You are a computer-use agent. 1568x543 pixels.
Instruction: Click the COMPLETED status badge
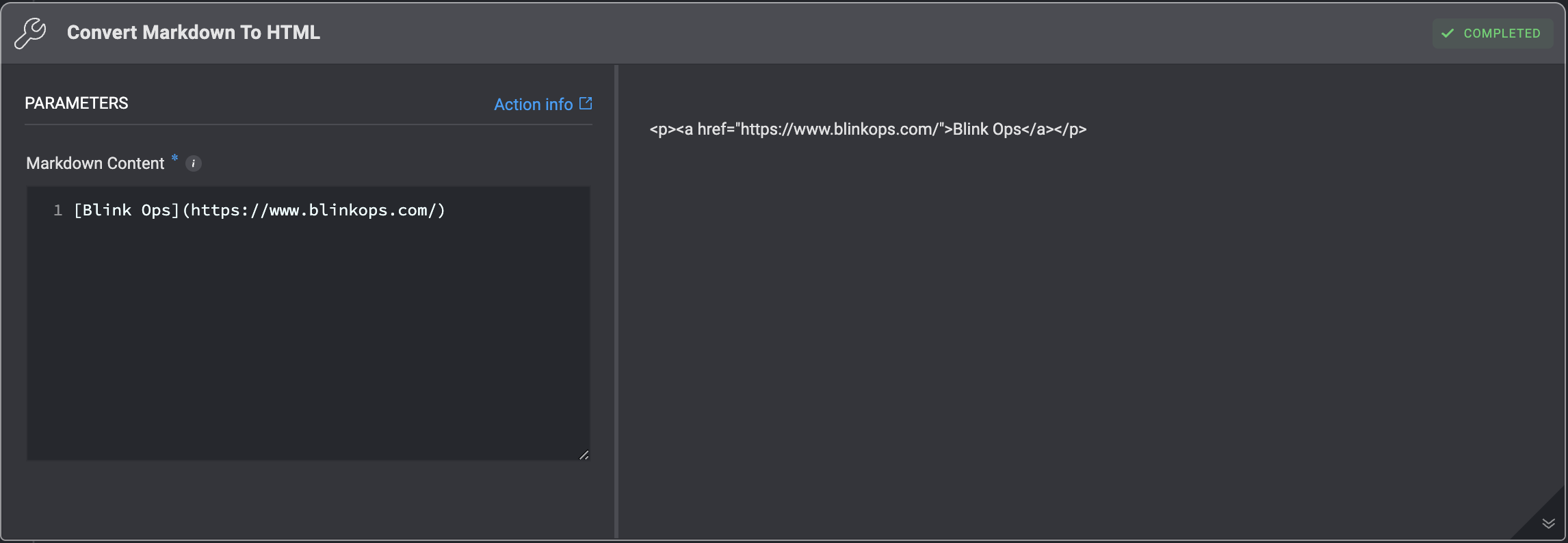(x=1493, y=34)
